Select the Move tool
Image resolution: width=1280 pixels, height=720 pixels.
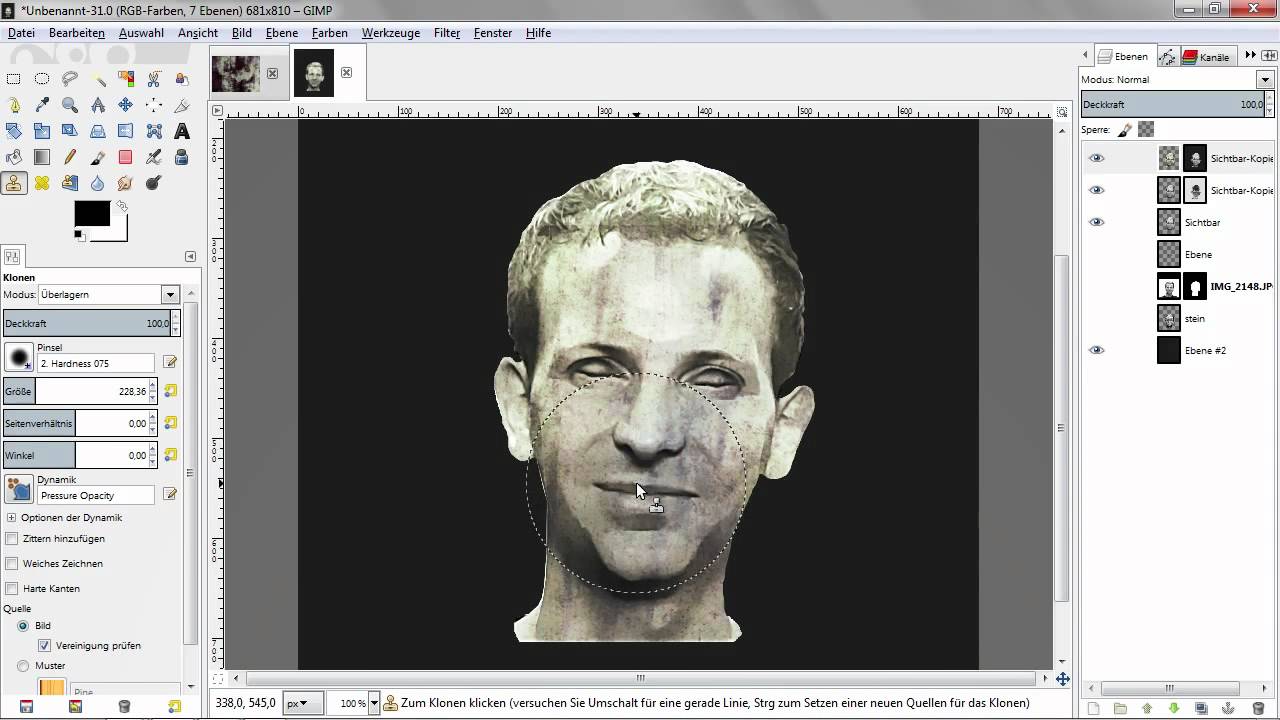pos(125,104)
